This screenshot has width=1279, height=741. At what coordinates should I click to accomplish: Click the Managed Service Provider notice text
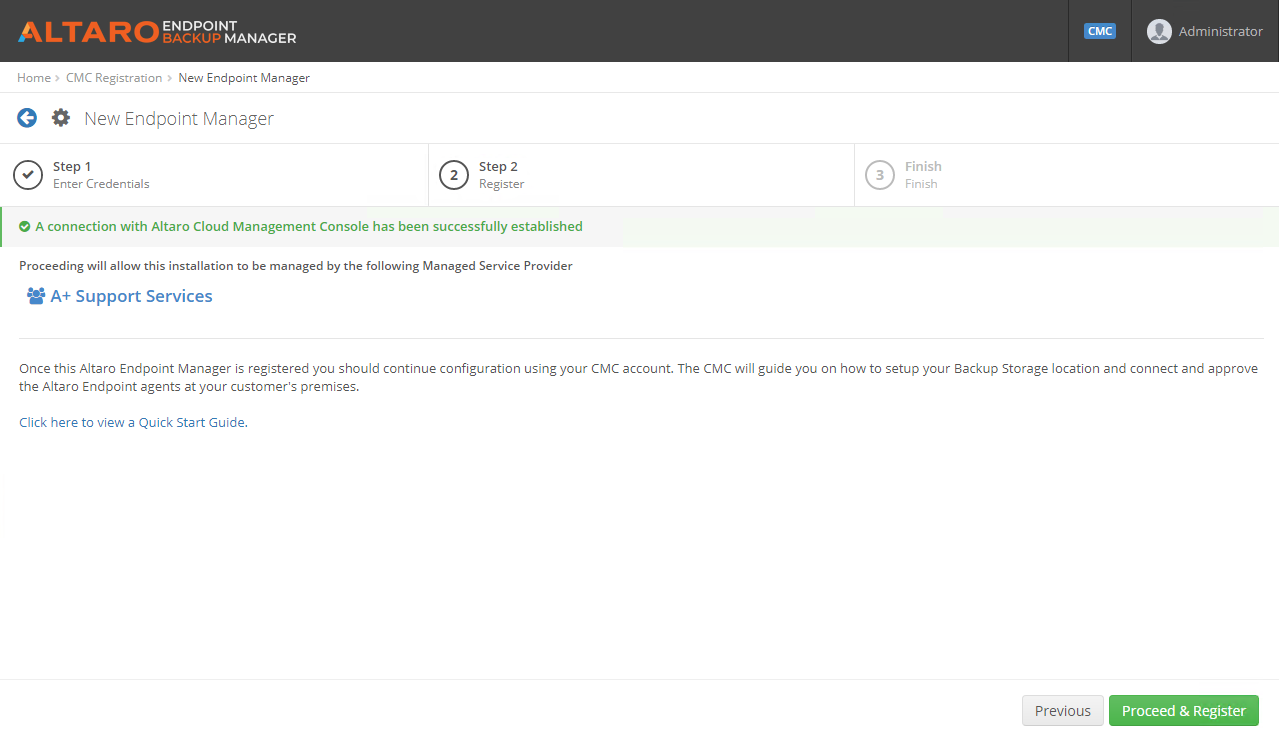coord(296,266)
